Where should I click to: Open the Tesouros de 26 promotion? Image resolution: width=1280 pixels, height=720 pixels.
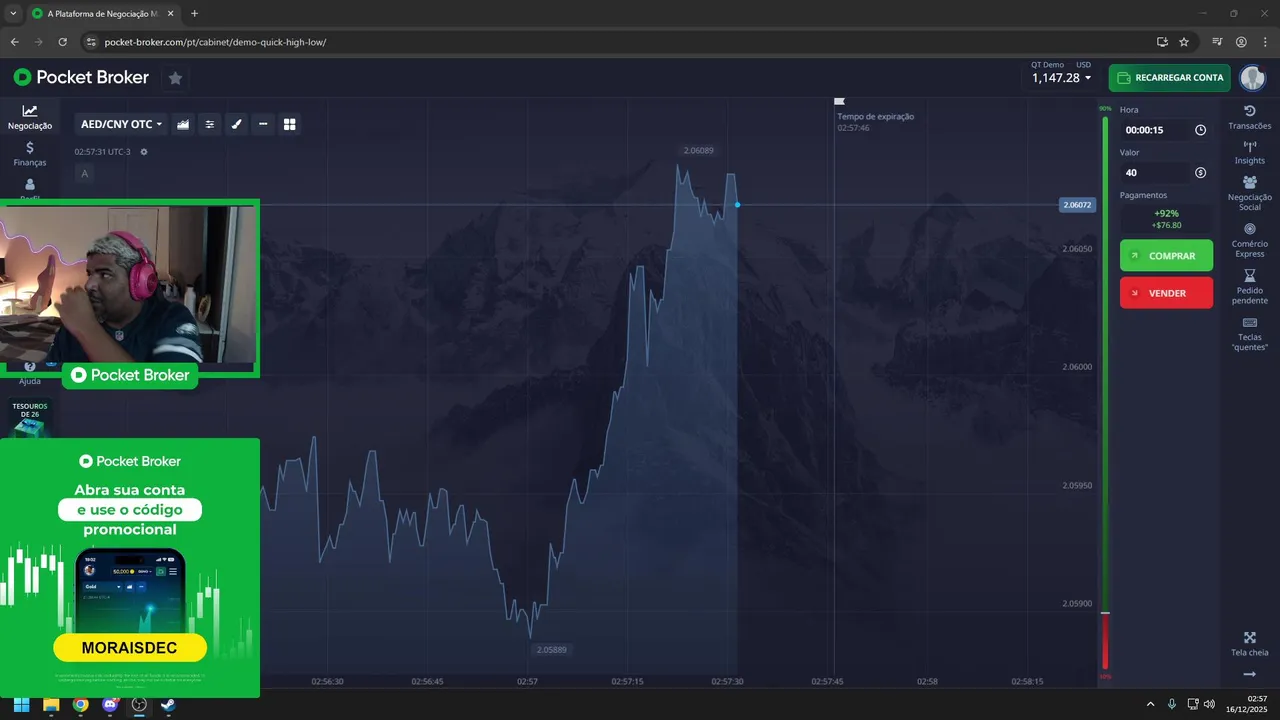coord(30,419)
